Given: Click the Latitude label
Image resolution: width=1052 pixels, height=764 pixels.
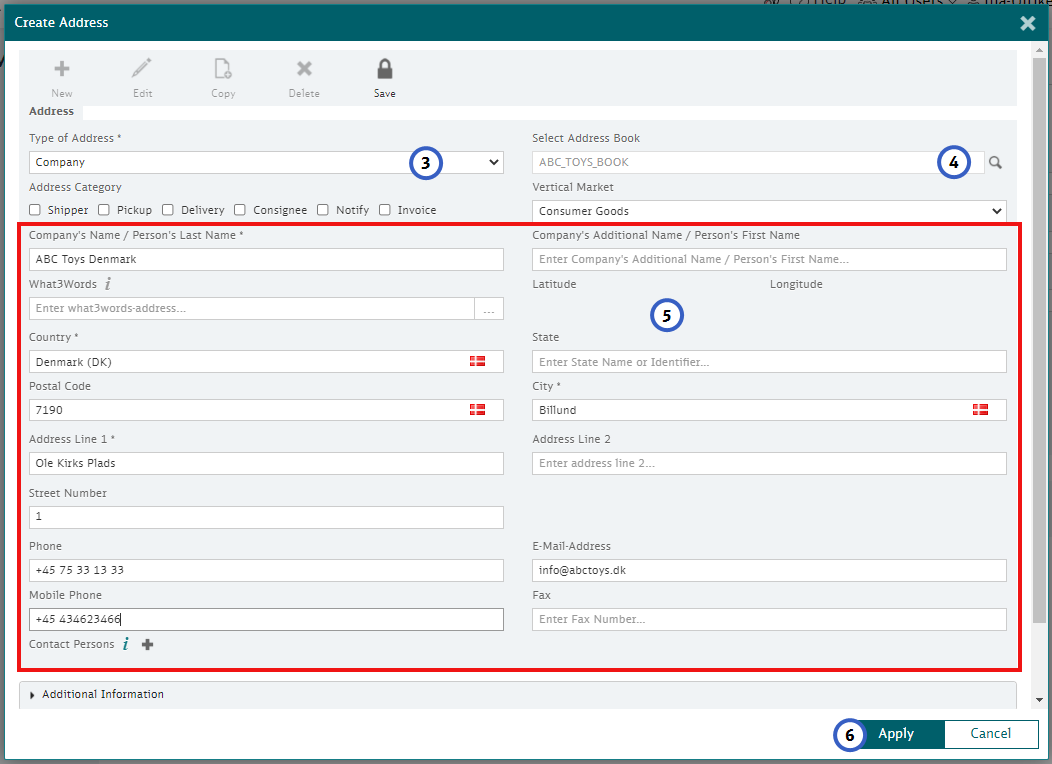Looking at the screenshot, I should pos(554,284).
